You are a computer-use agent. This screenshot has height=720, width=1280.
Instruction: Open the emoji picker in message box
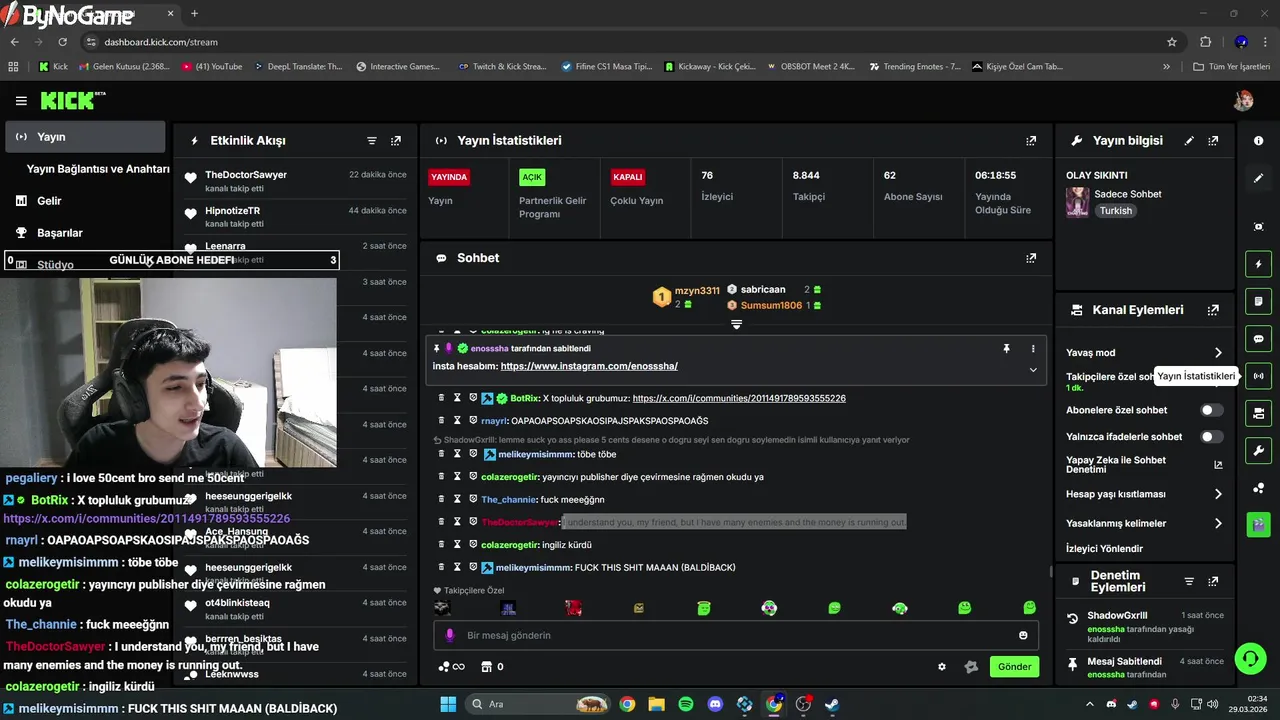[1023, 635]
